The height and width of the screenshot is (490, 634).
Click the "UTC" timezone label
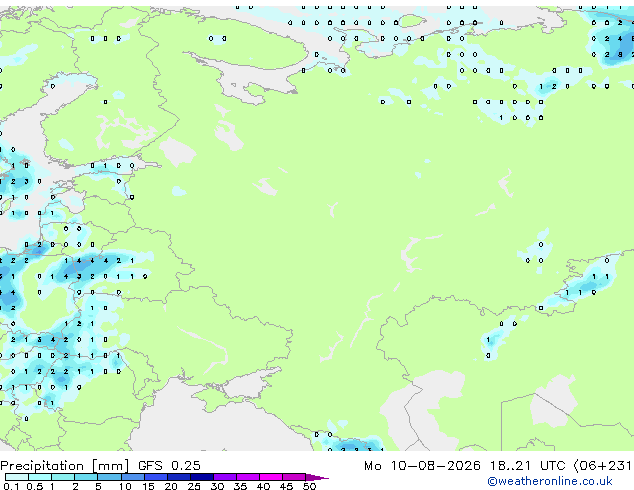552,466
